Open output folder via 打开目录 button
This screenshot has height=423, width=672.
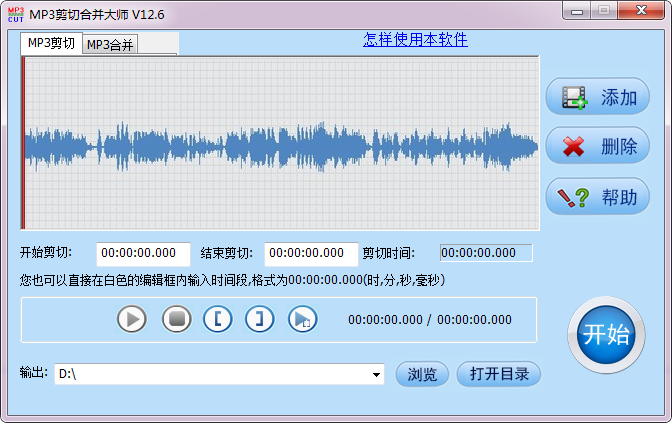(x=499, y=374)
